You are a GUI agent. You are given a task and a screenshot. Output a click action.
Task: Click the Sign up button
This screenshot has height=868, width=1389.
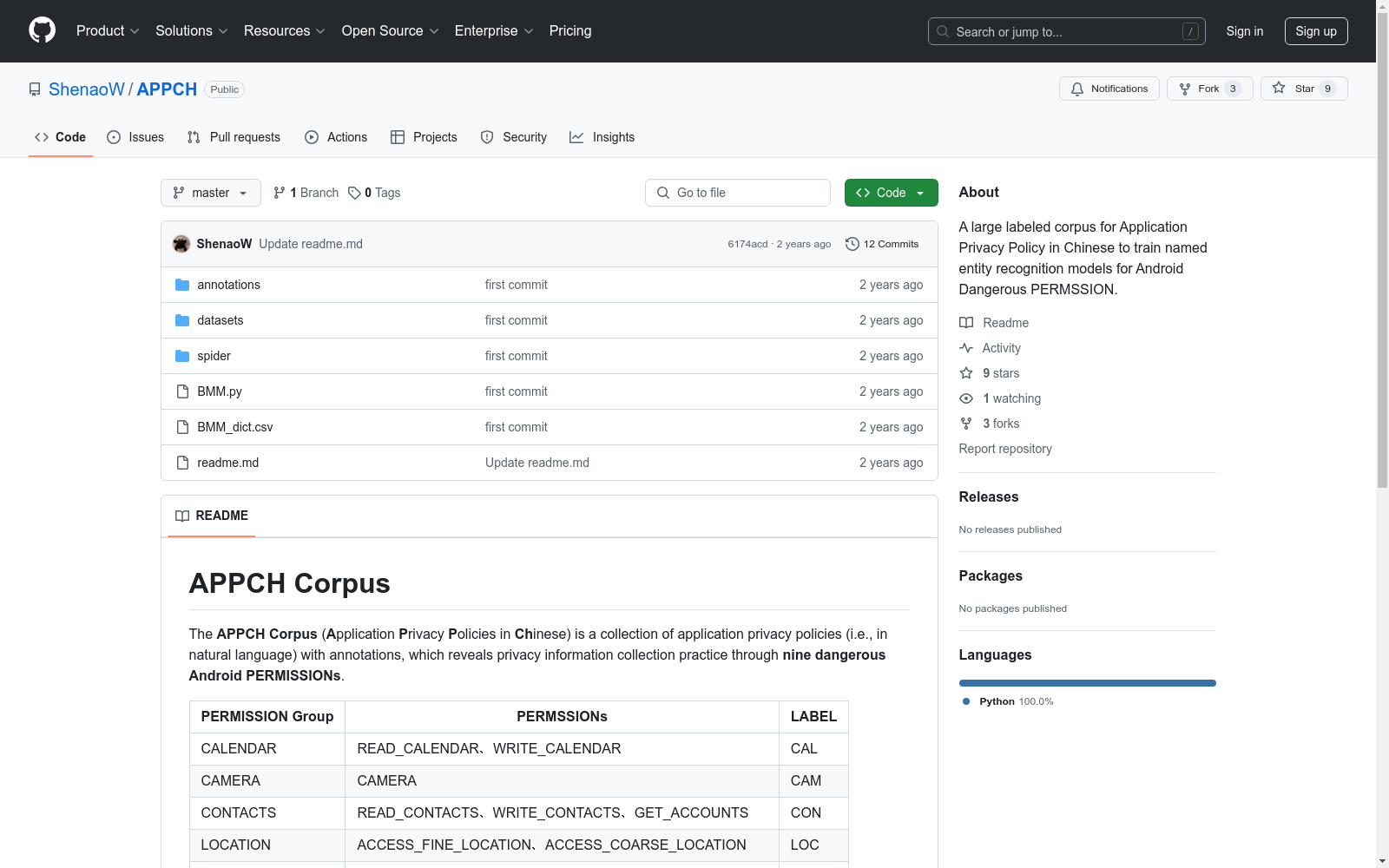[x=1316, y=31]
